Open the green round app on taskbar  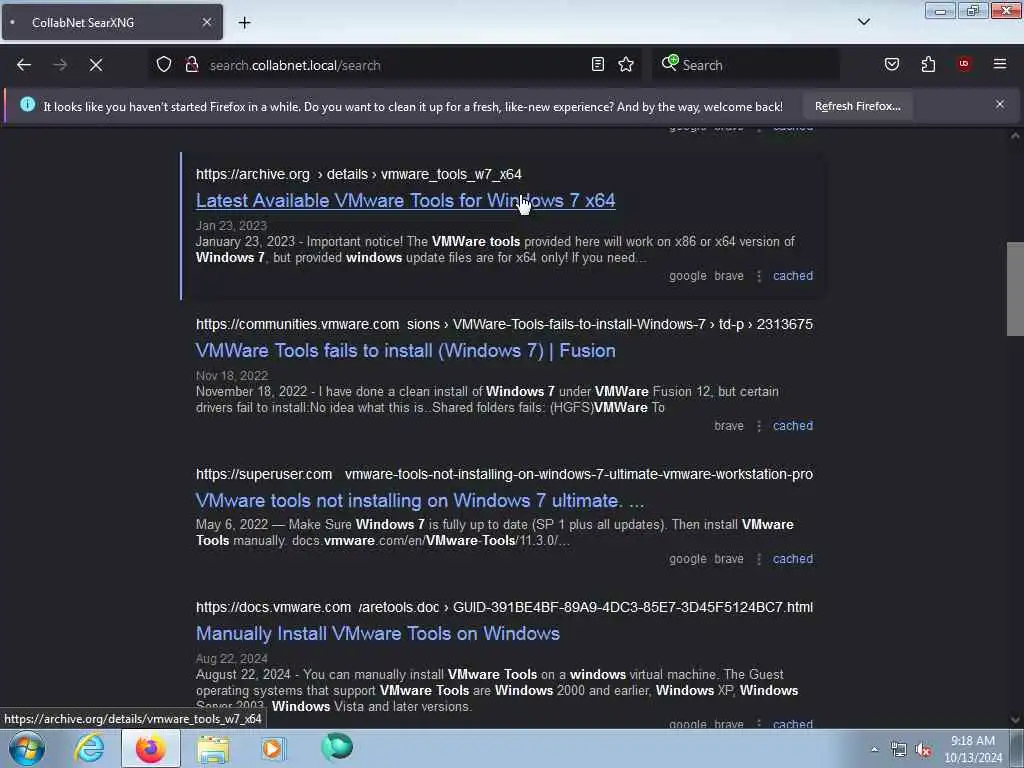(x=337, y=747)
